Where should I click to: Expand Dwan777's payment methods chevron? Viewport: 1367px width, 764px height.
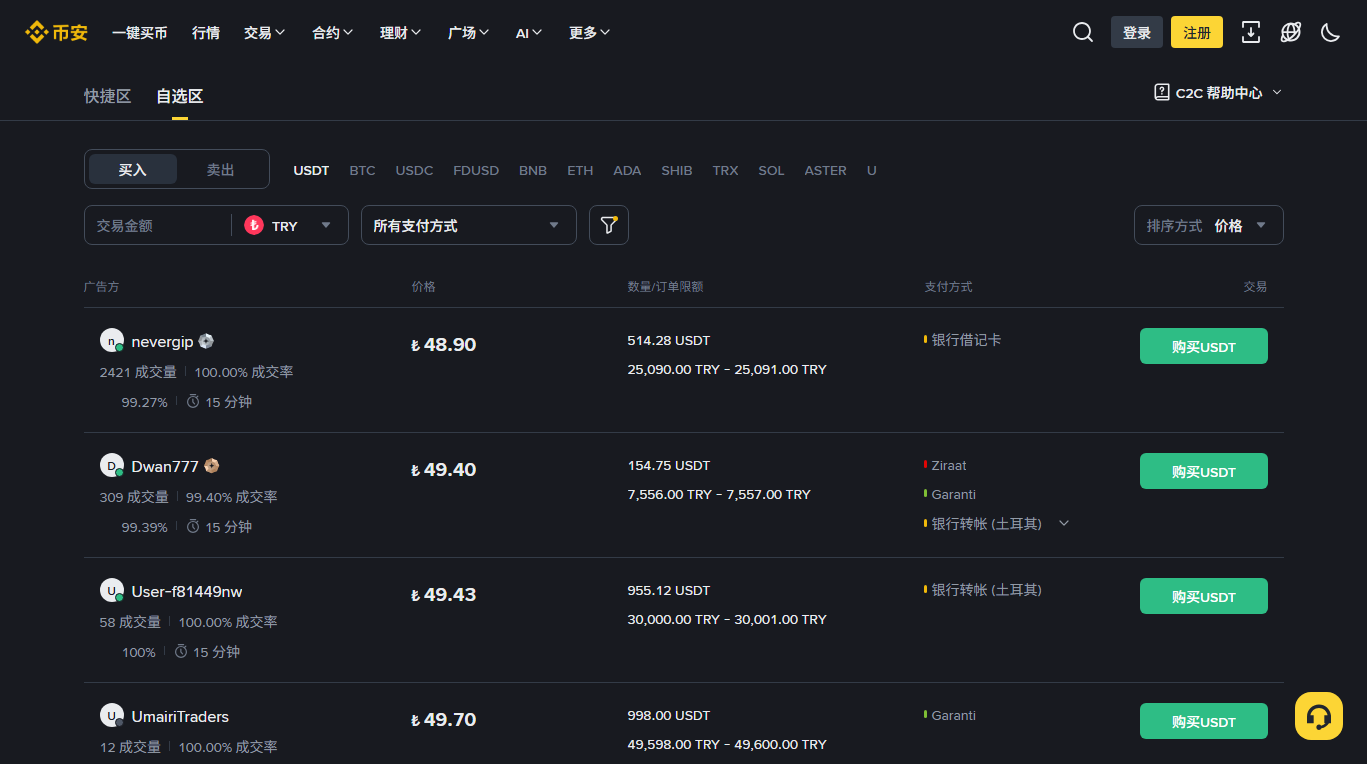(1064, 523)
